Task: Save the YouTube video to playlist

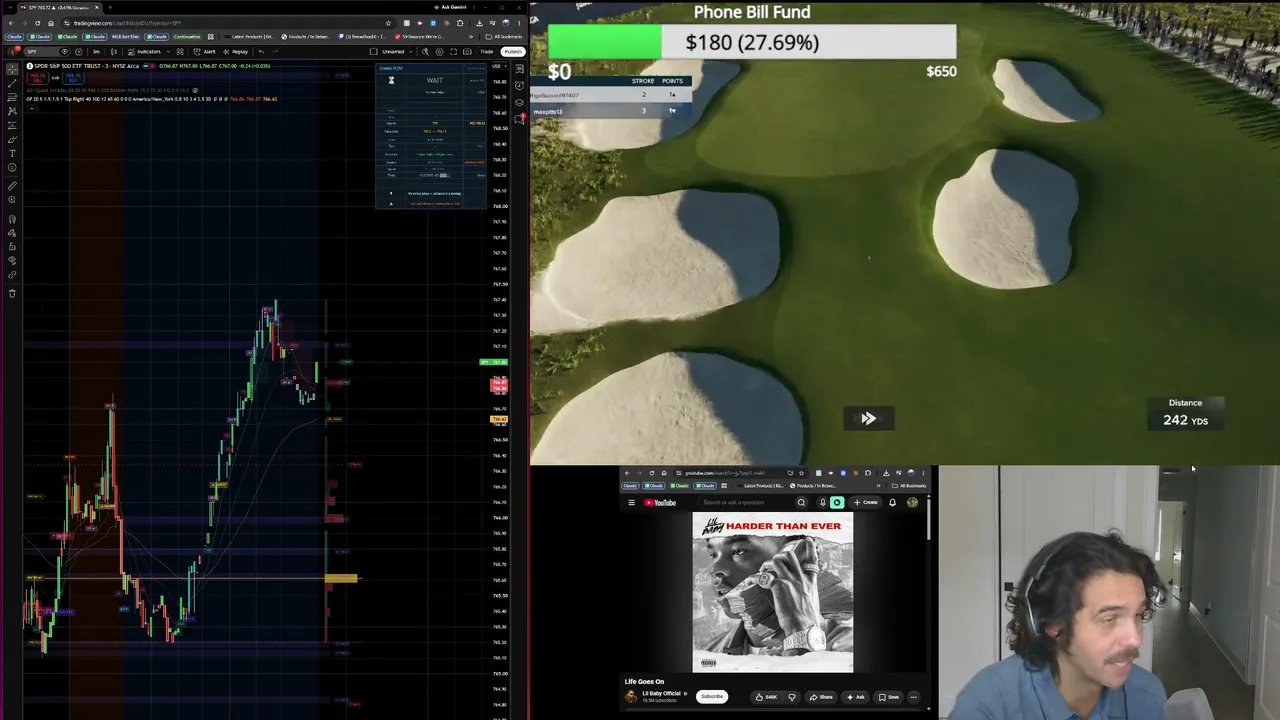Action: (x=890, y=697)
